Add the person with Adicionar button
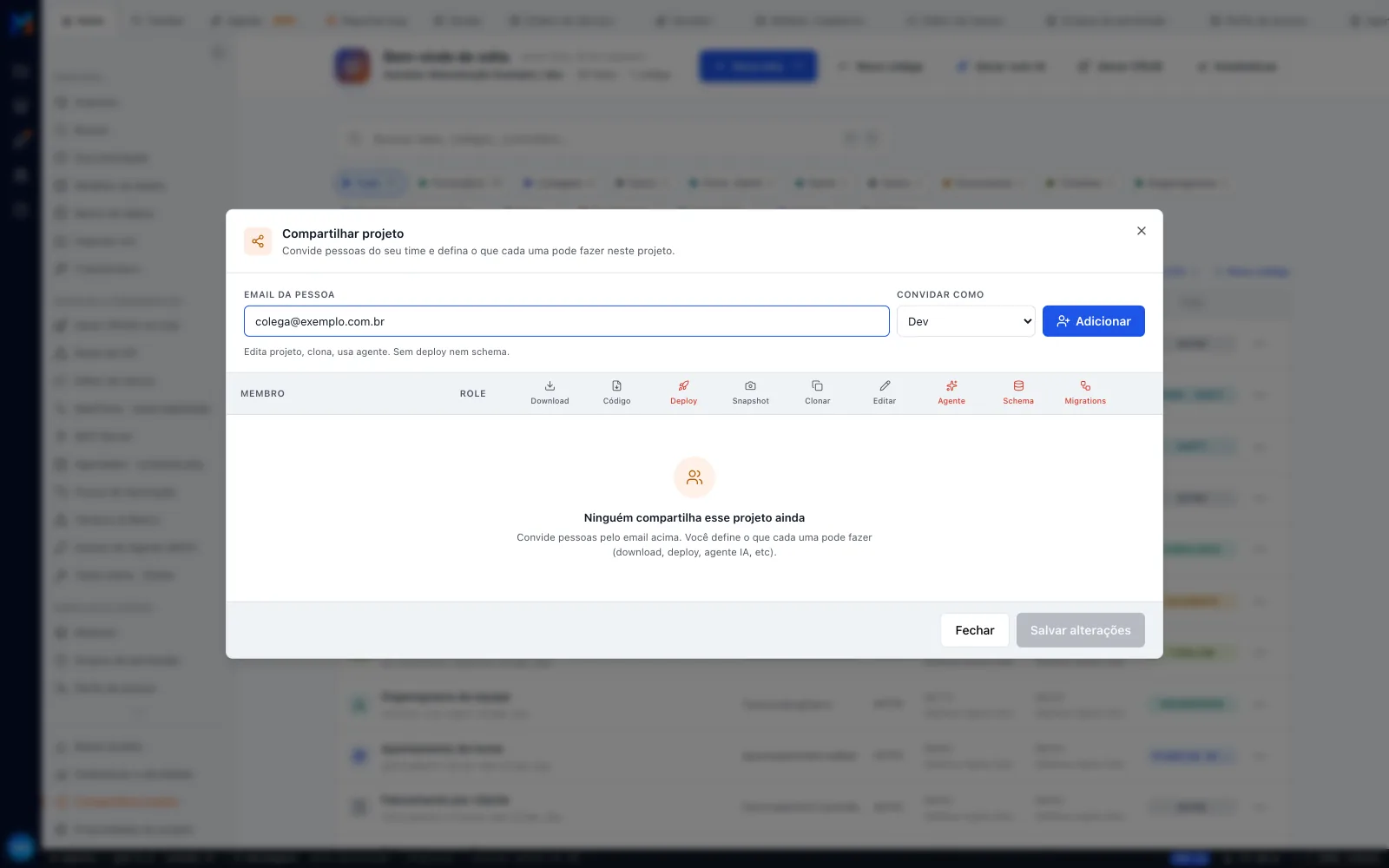Viewport: 1389px width, 868px height. coord(1093,321)
